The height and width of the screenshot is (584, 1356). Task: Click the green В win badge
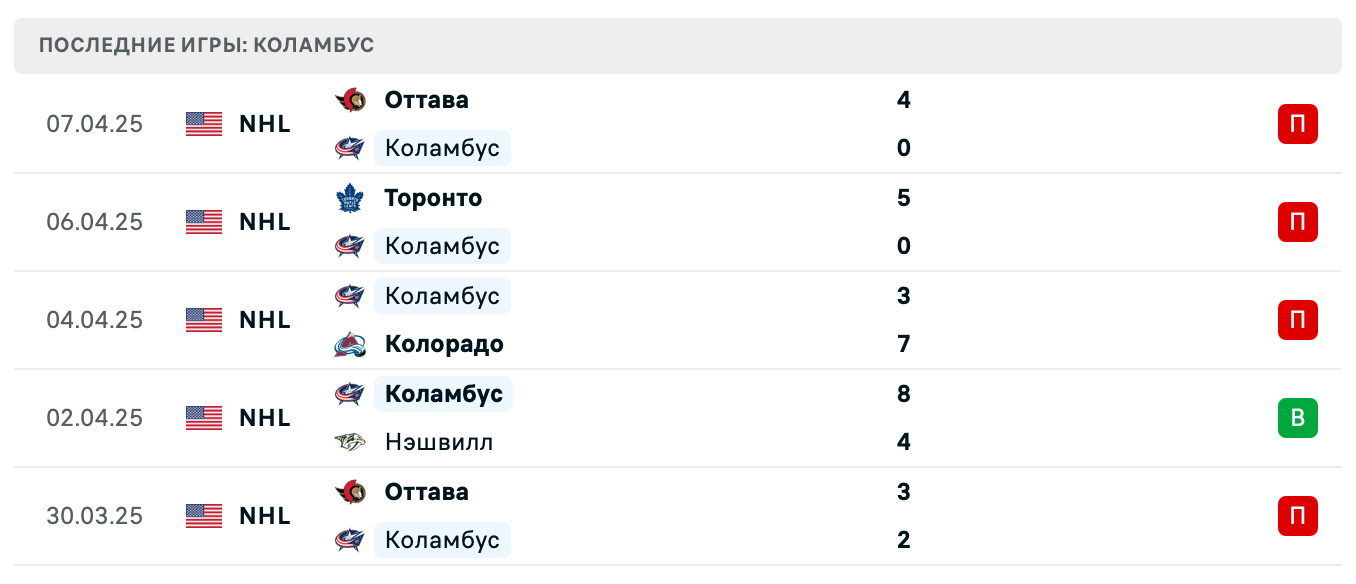pyautogui.click(x=1298, y=418)
